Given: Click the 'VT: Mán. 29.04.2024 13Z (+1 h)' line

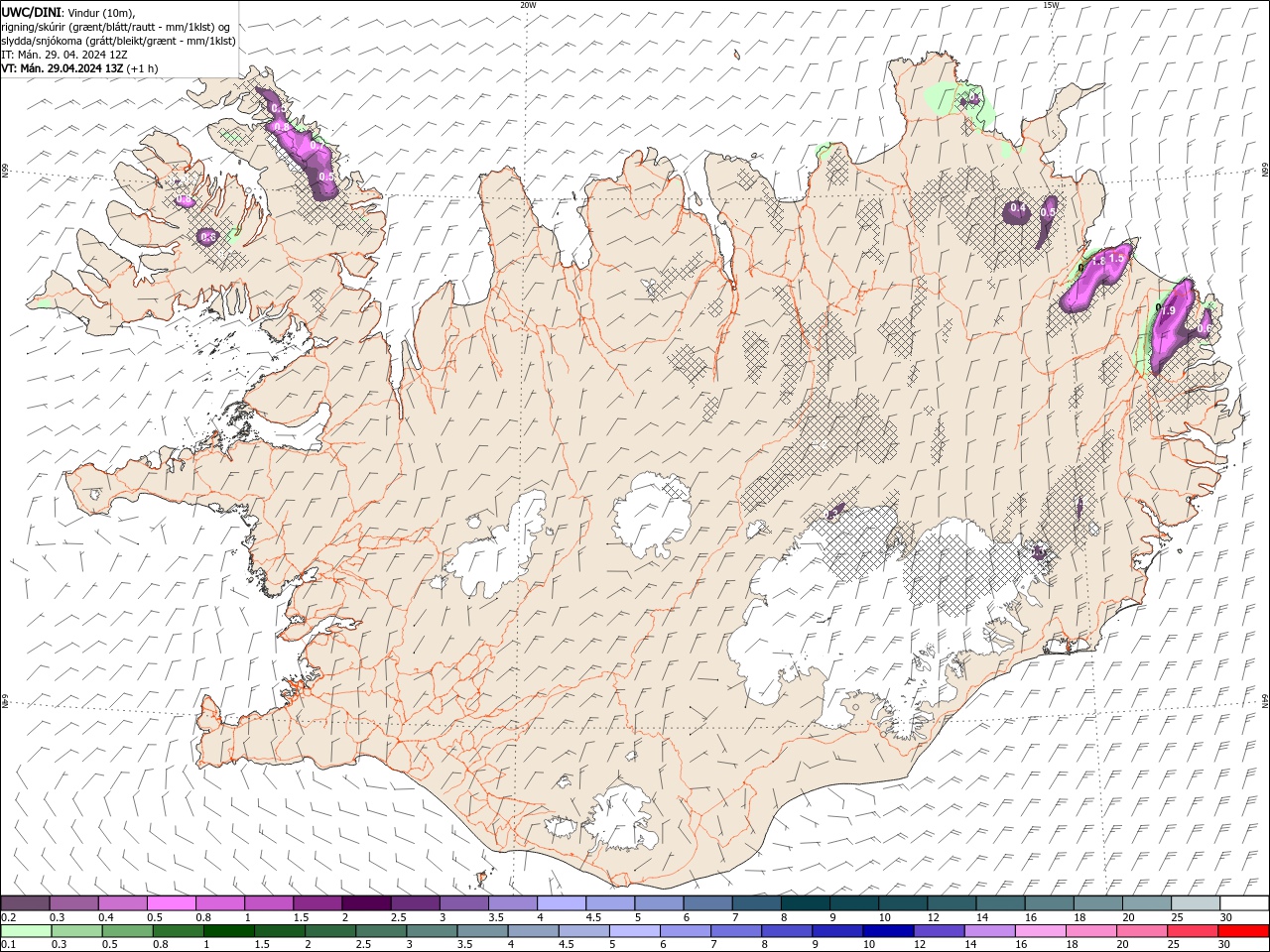Looking at the screenshot, I should [x=79, y=68].
